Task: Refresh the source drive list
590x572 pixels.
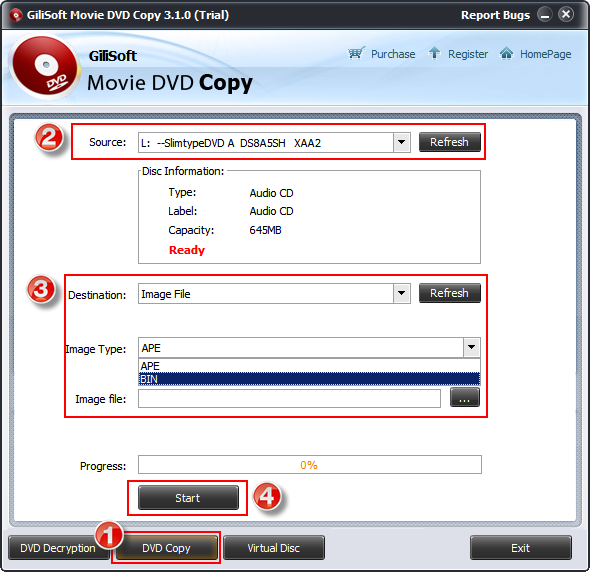Action: pos(450,142)
